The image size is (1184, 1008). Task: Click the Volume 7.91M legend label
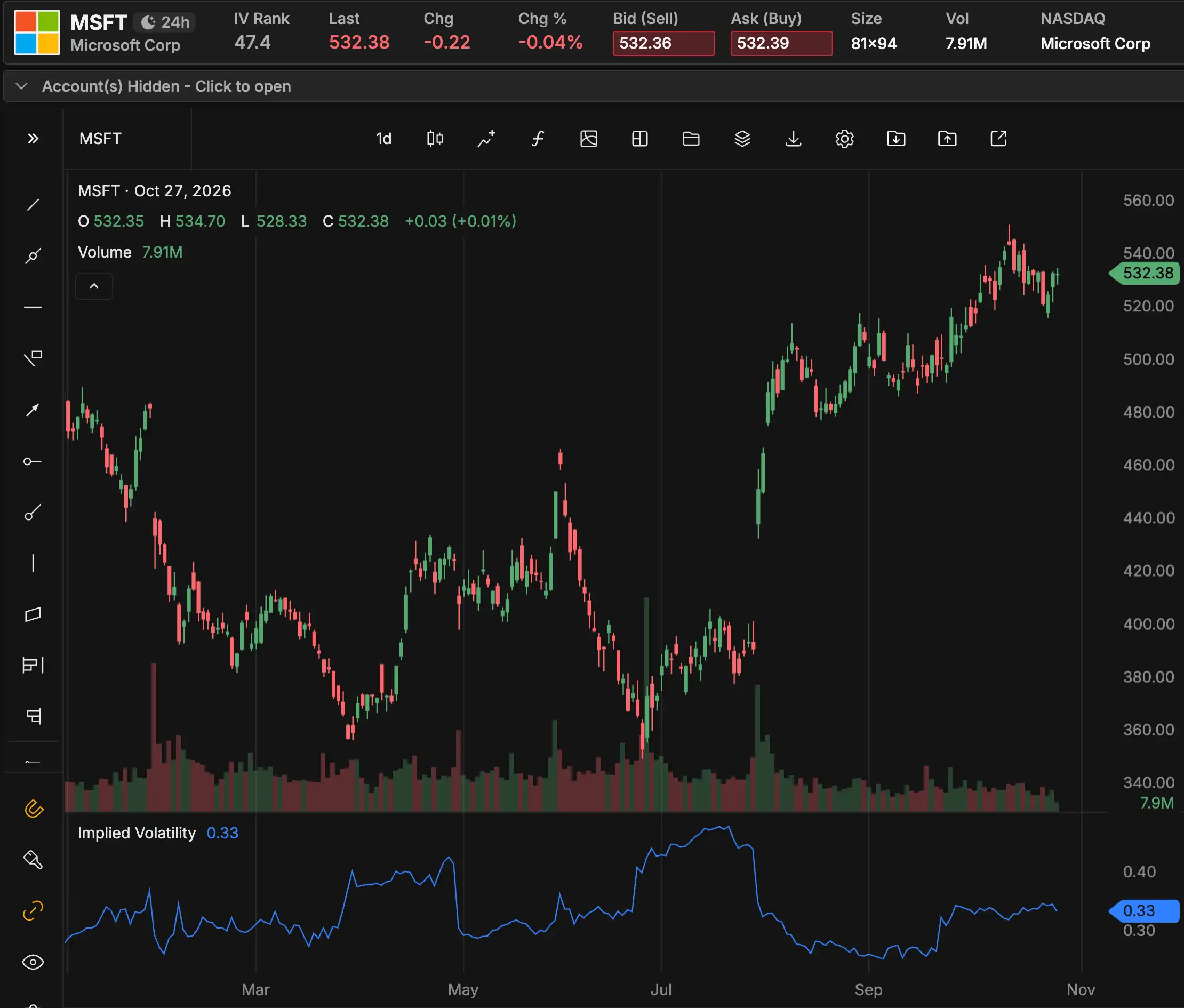coord(130,252)
